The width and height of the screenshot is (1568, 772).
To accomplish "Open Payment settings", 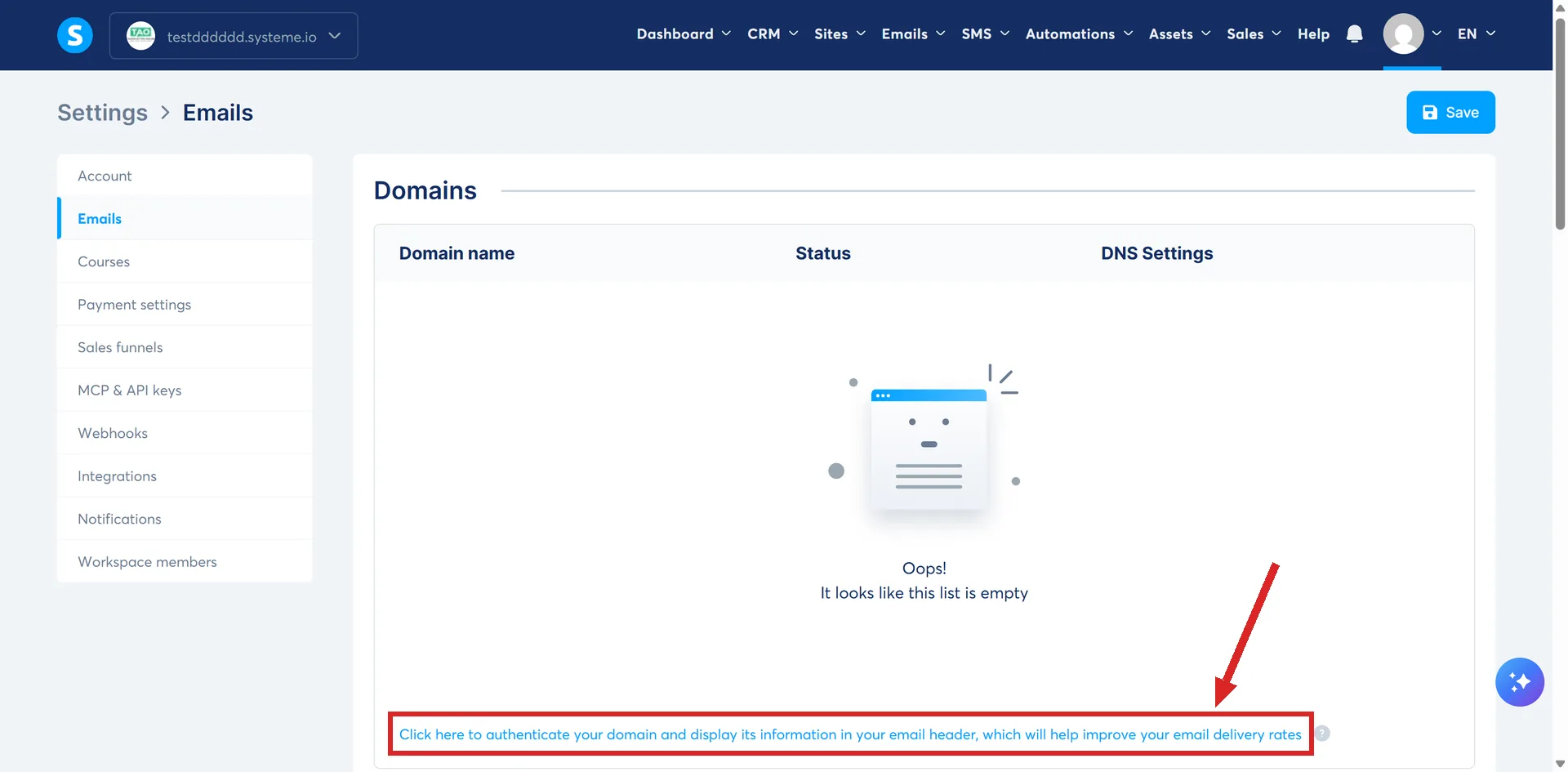I will 185,304.
